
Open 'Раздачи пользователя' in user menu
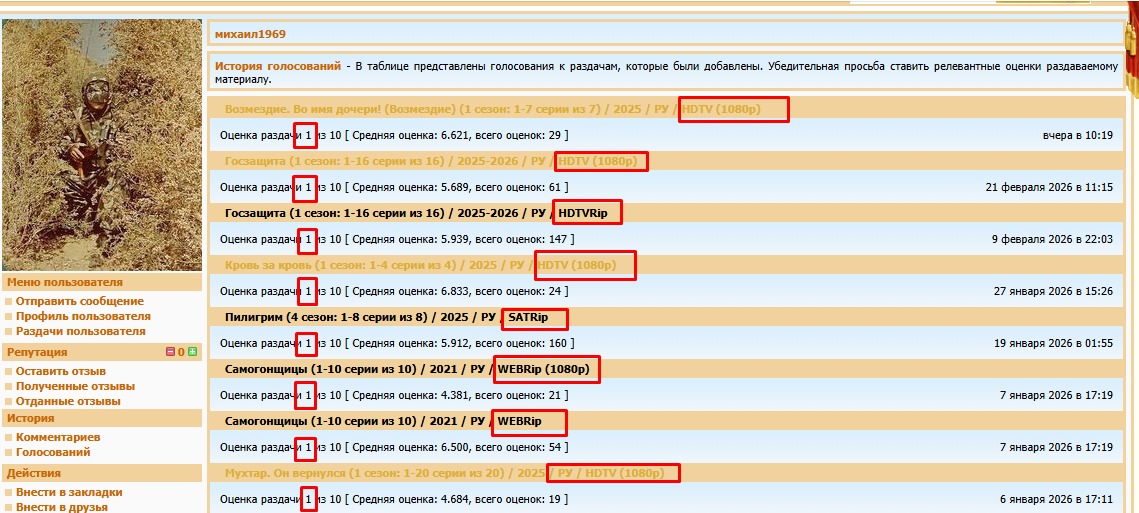point(80,331)
